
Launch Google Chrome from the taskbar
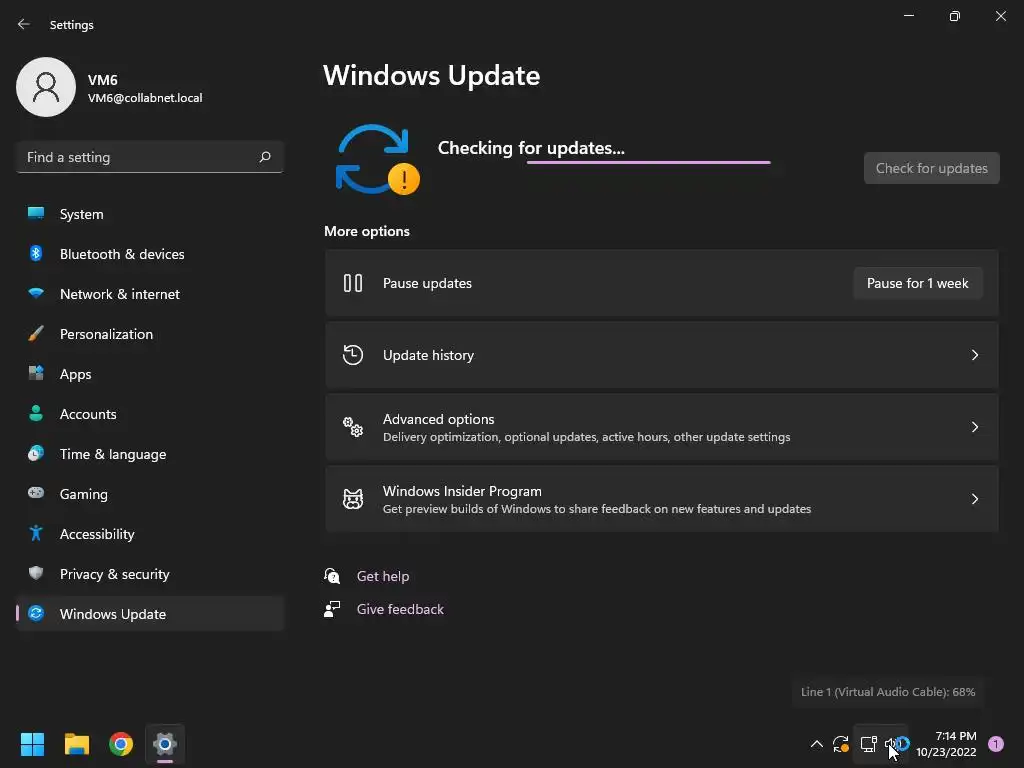(x=121, y=744)
